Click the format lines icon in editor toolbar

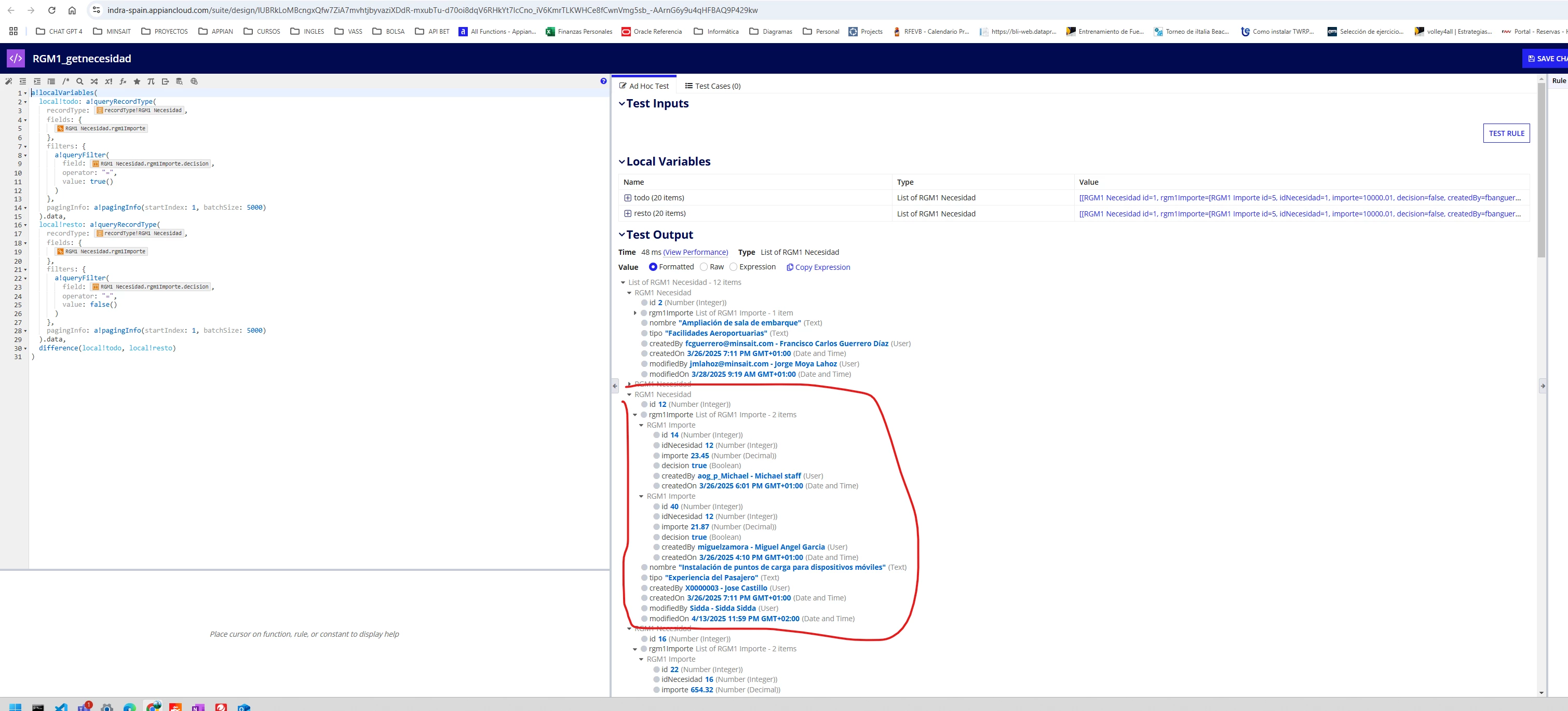(x=51, y=81)
